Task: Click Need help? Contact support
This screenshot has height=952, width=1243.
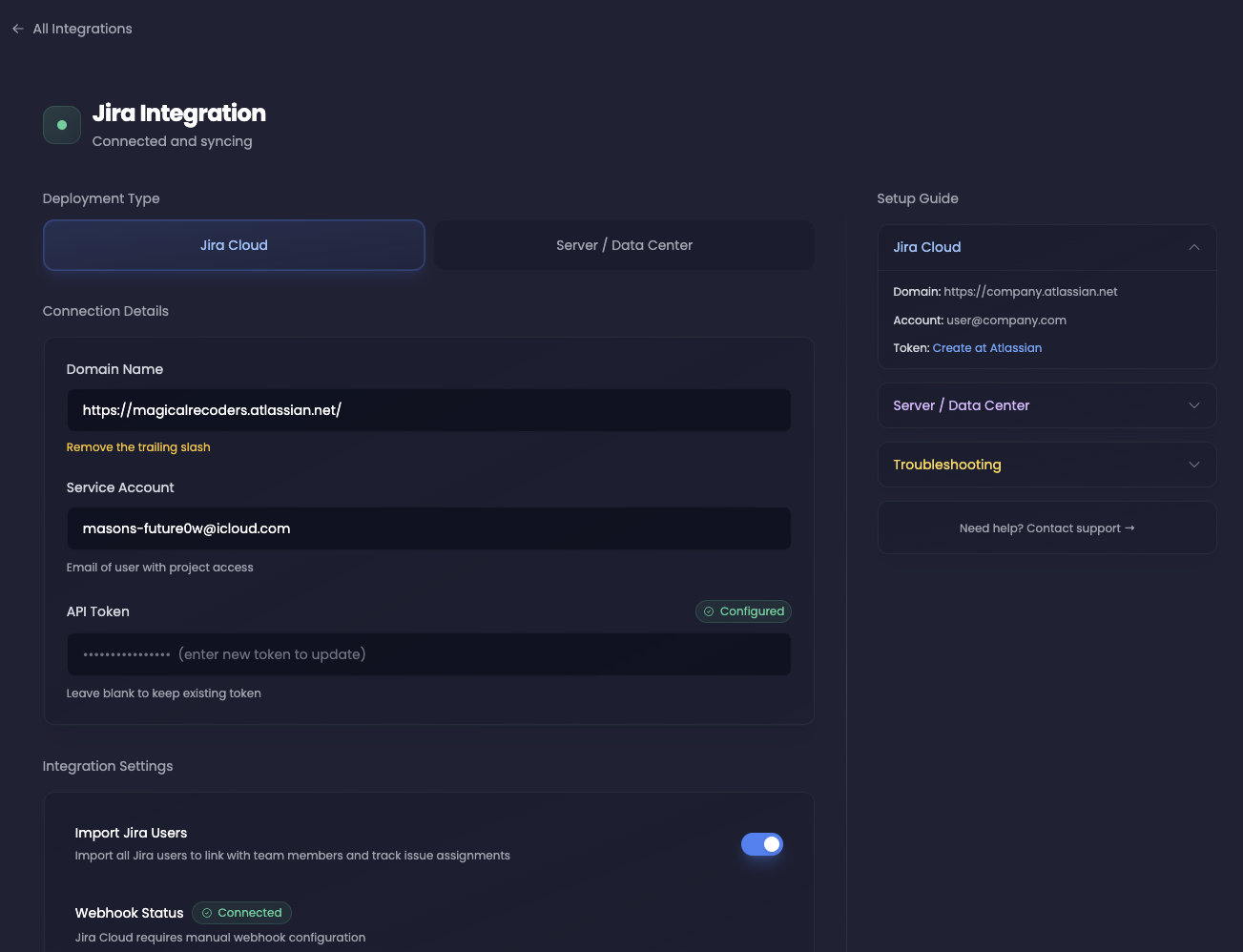Action: [x=1046, y=528]
